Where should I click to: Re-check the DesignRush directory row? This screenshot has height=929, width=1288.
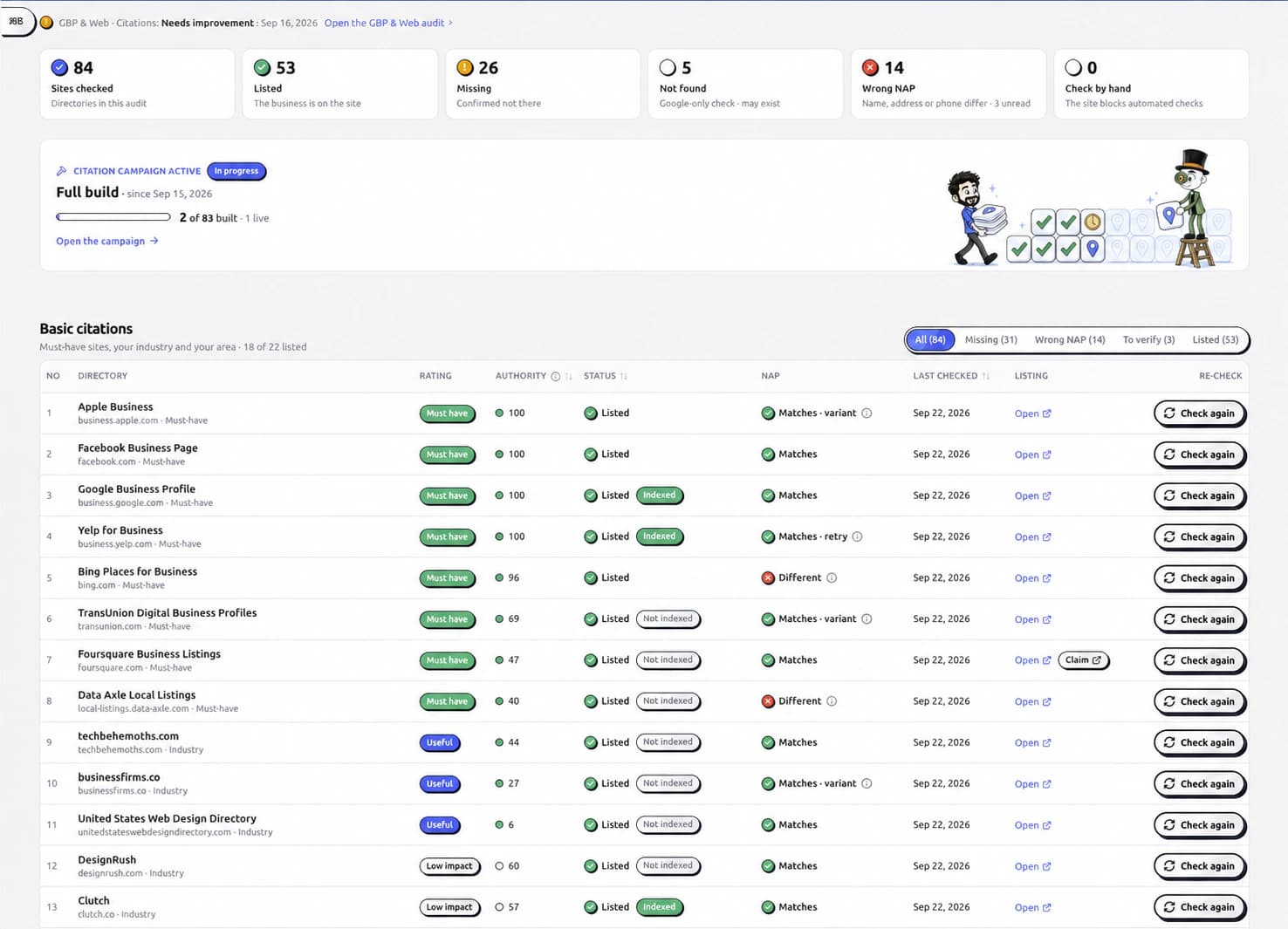(x=1199, y=866)
